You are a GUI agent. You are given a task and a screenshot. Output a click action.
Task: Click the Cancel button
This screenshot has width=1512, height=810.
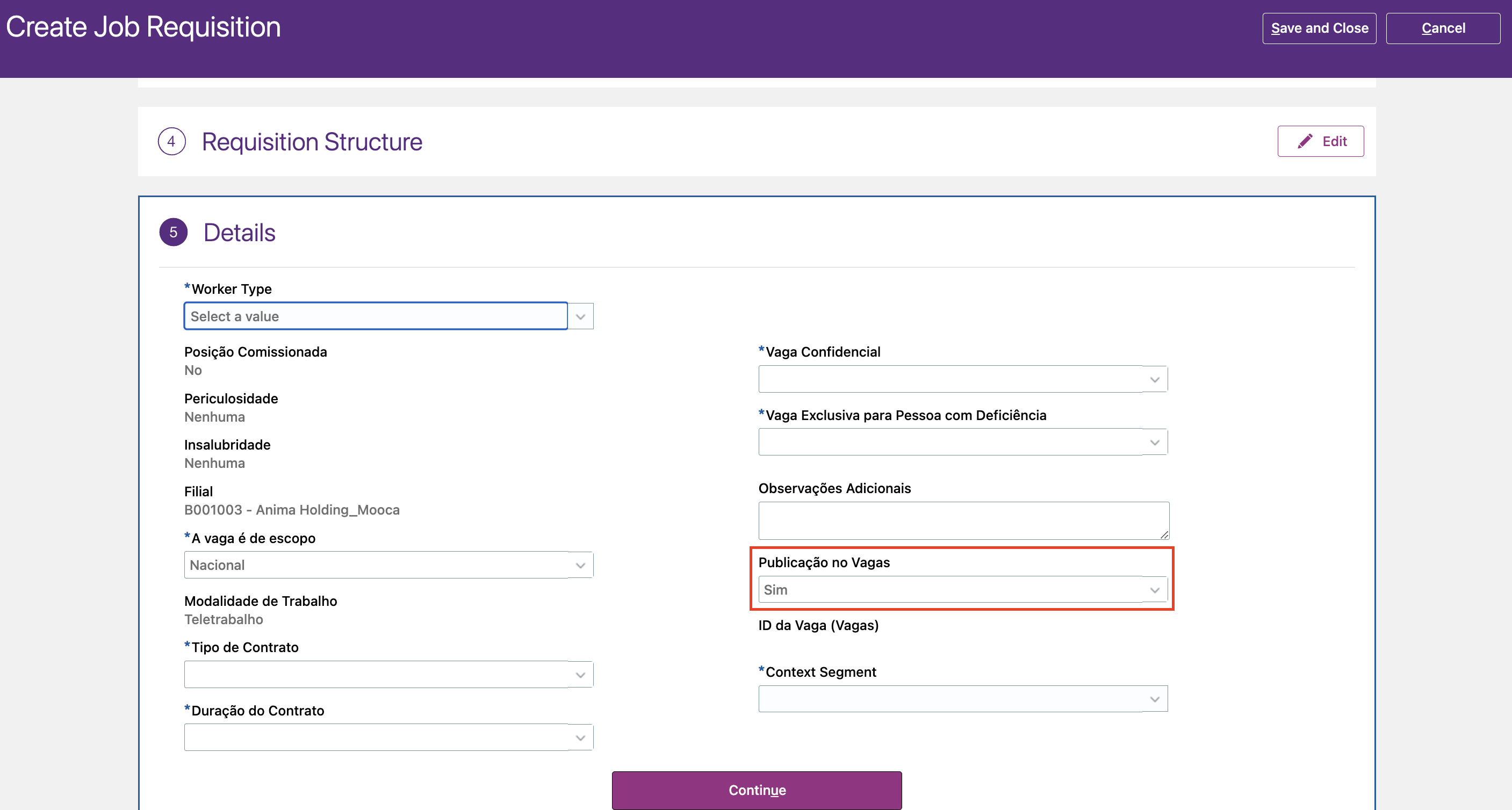coord(1443,28)
